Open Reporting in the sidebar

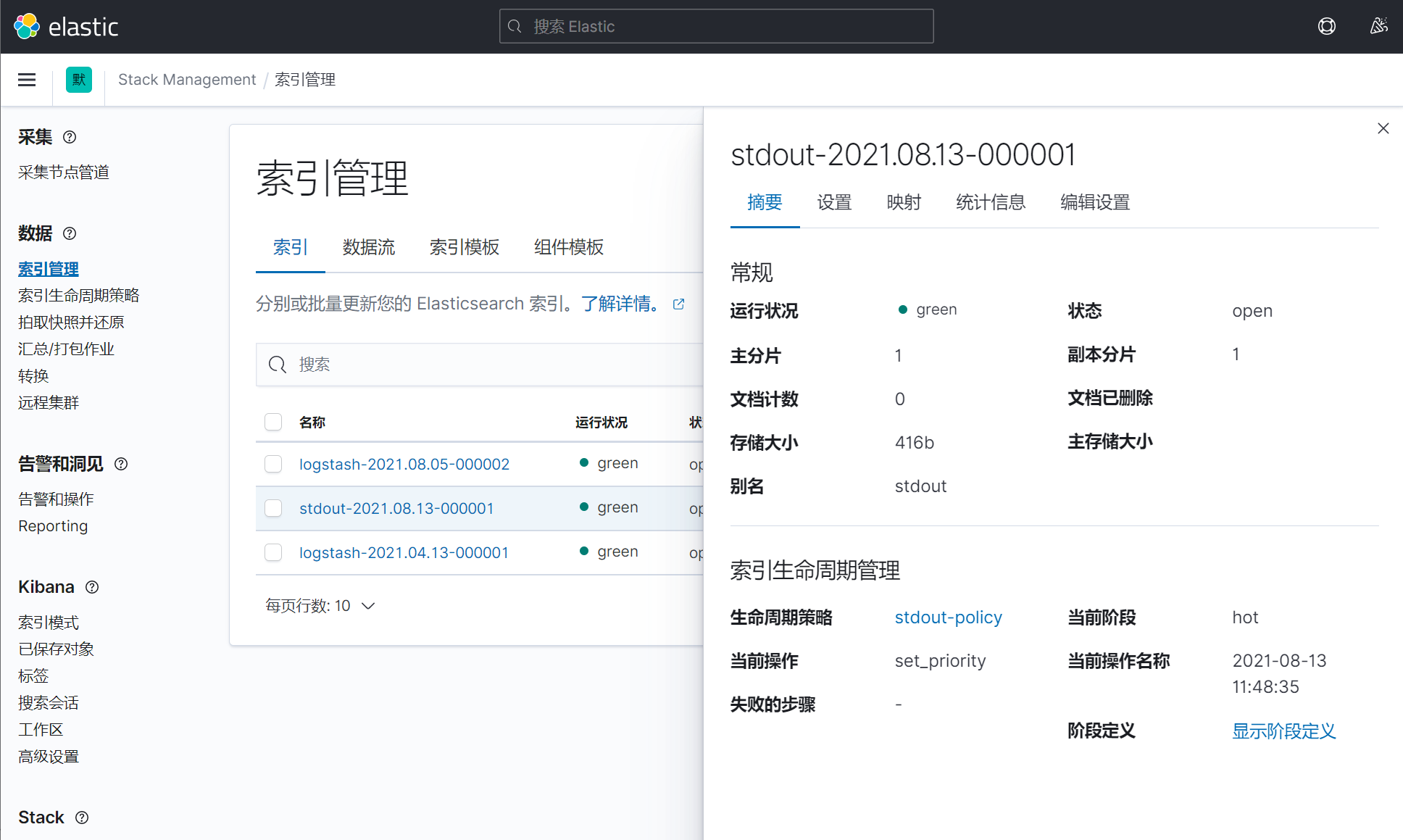tap(53, 526)
